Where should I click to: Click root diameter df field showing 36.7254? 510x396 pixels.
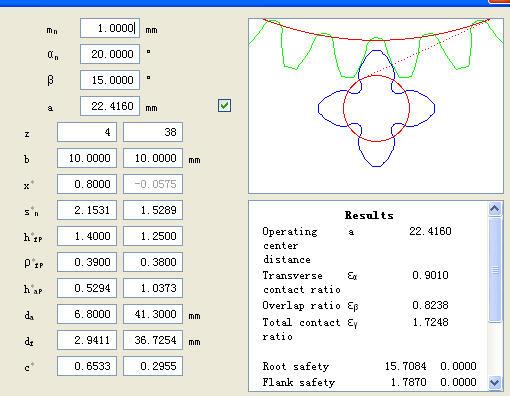(x=153, y=340)
